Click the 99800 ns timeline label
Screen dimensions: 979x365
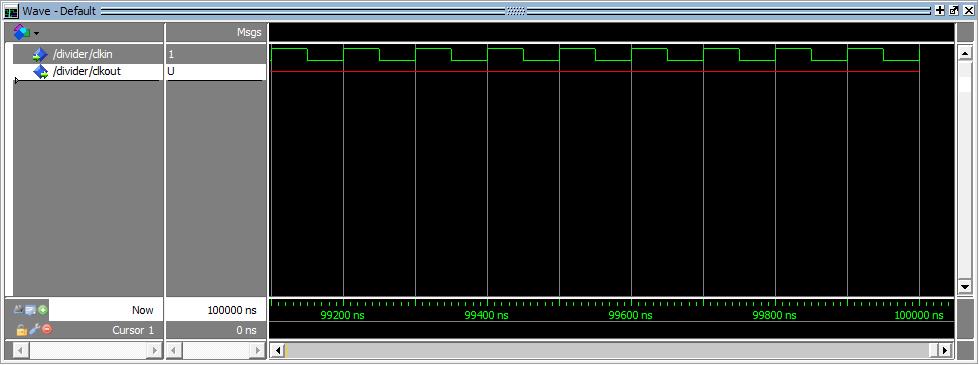coord(774,315)
